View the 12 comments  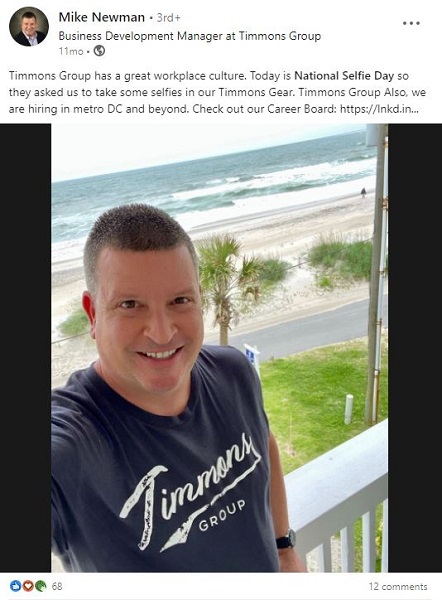pyautogui.click(x=398, y=586)
